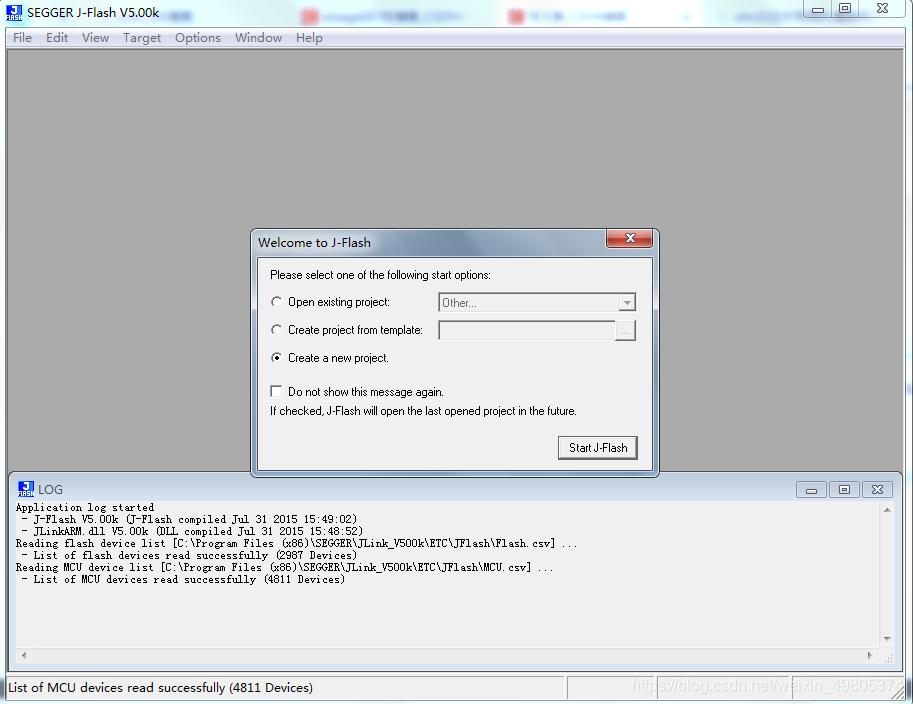The image size is (913, 704).
Task: Click 'J-Flash V5.00k (J-Flash compiled' log line
Action: pos(189,519)
